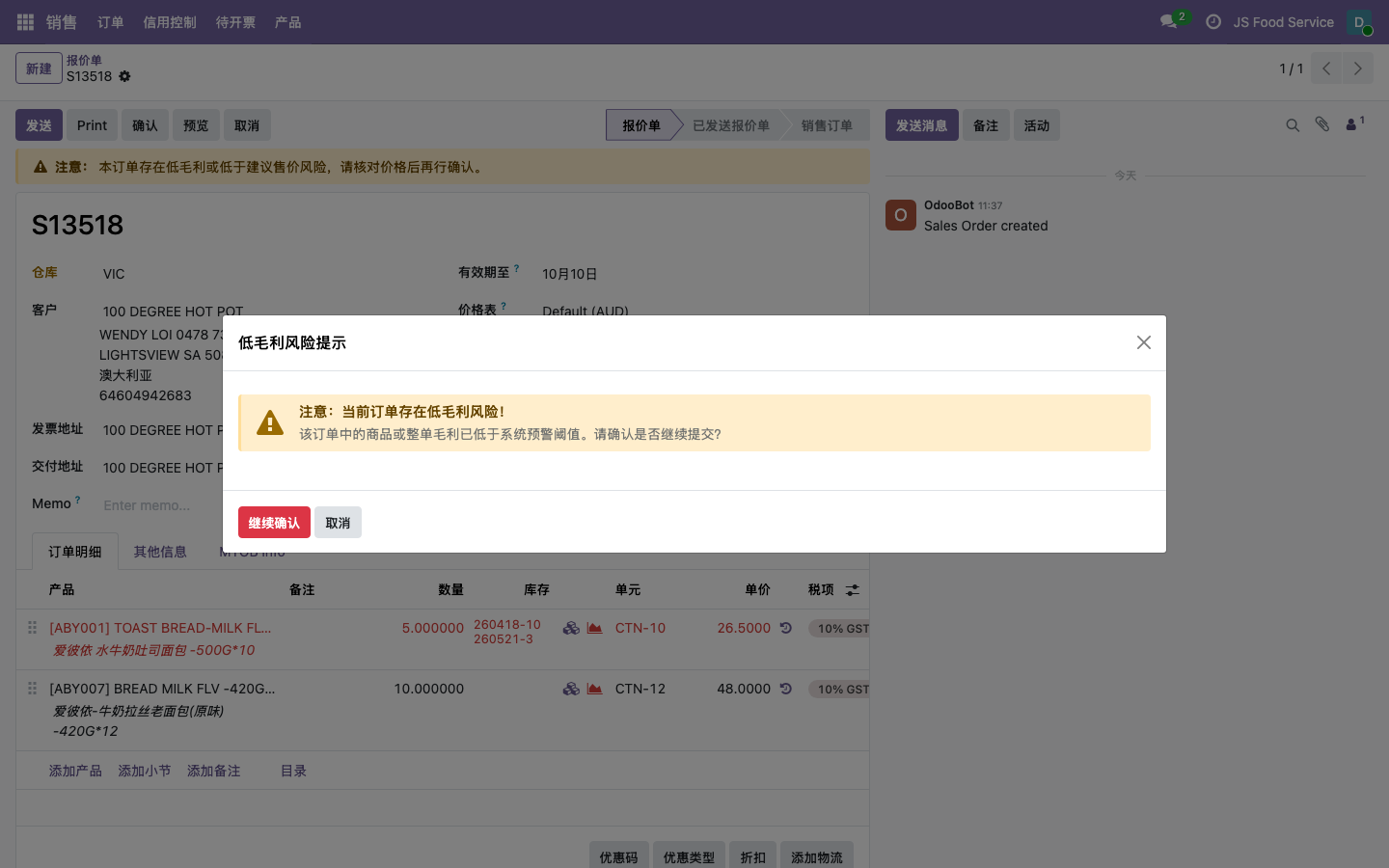Click unit CTN-10 cell
The image size is (1389, 868).
640,628
